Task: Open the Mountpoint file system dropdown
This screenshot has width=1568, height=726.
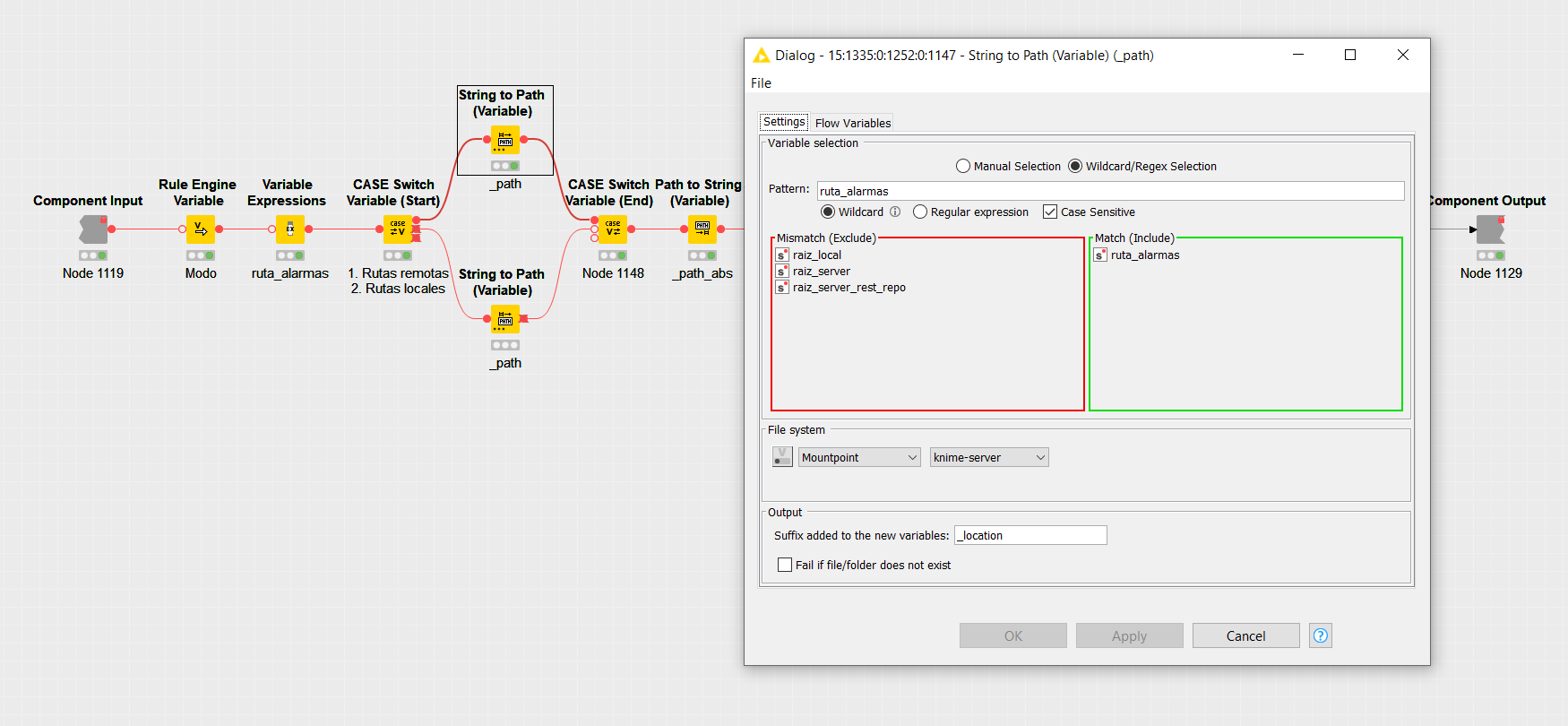Action: pos(858,457)
